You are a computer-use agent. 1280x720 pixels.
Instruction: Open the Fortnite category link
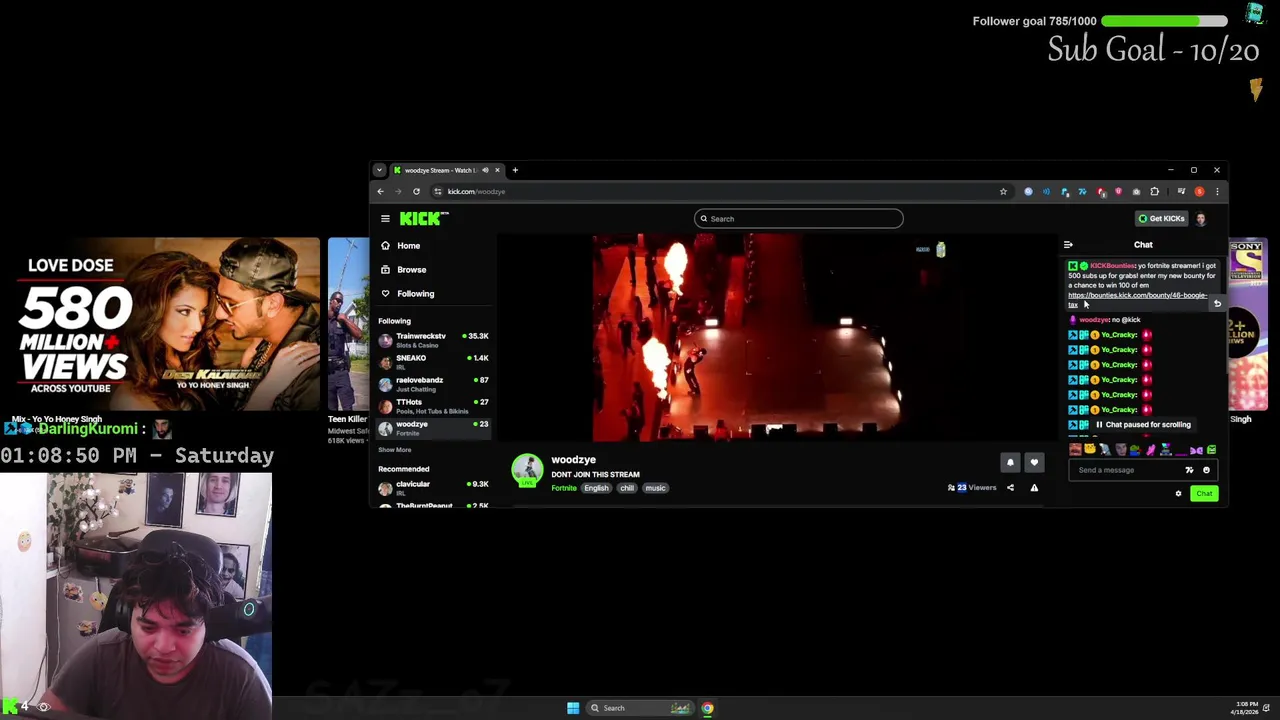(564, 488)
